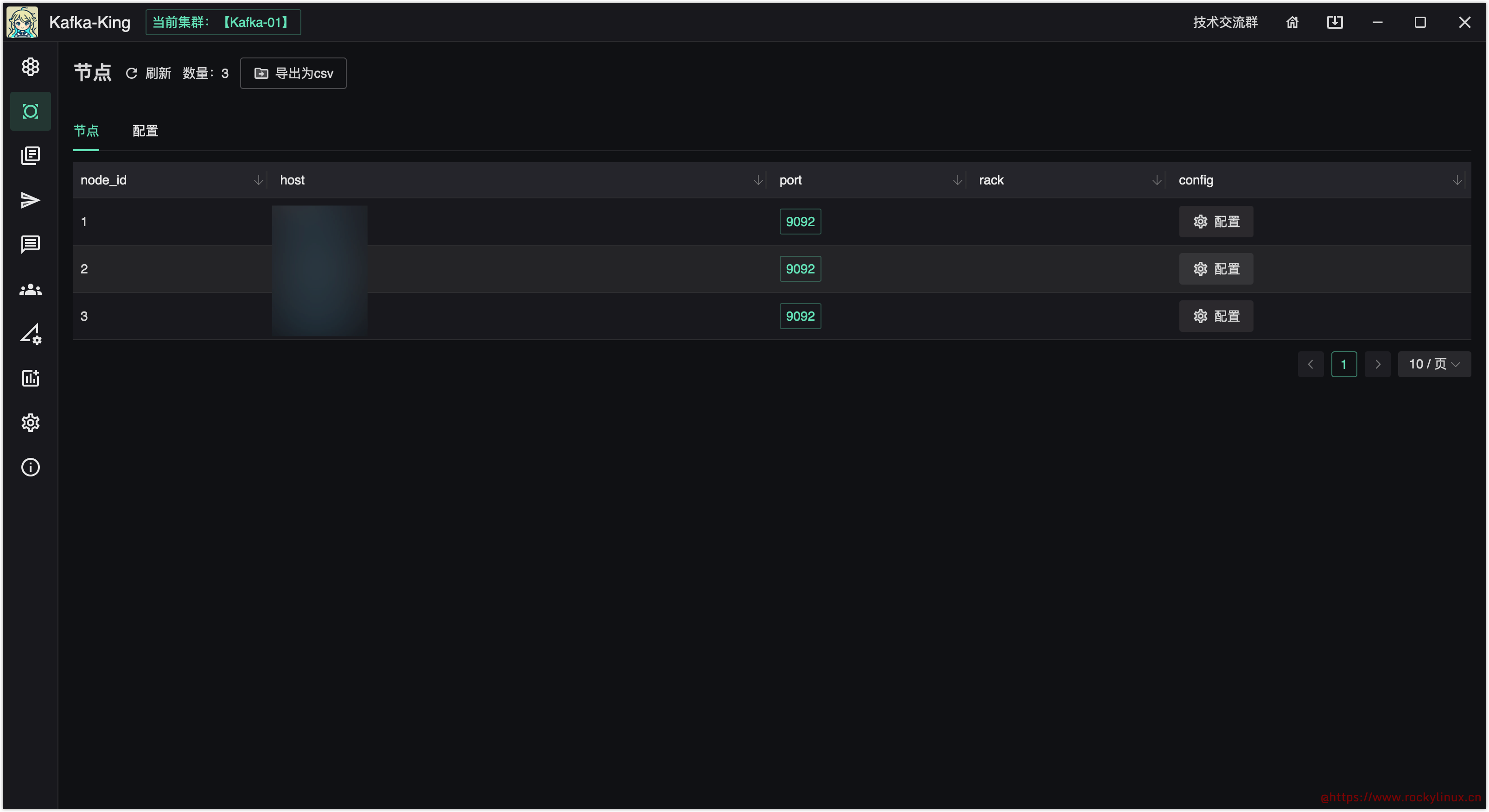Viewport: 1489px width, 812px height.
Task: Open the consumer groups people icon
Action: click(x=30, y=290)
